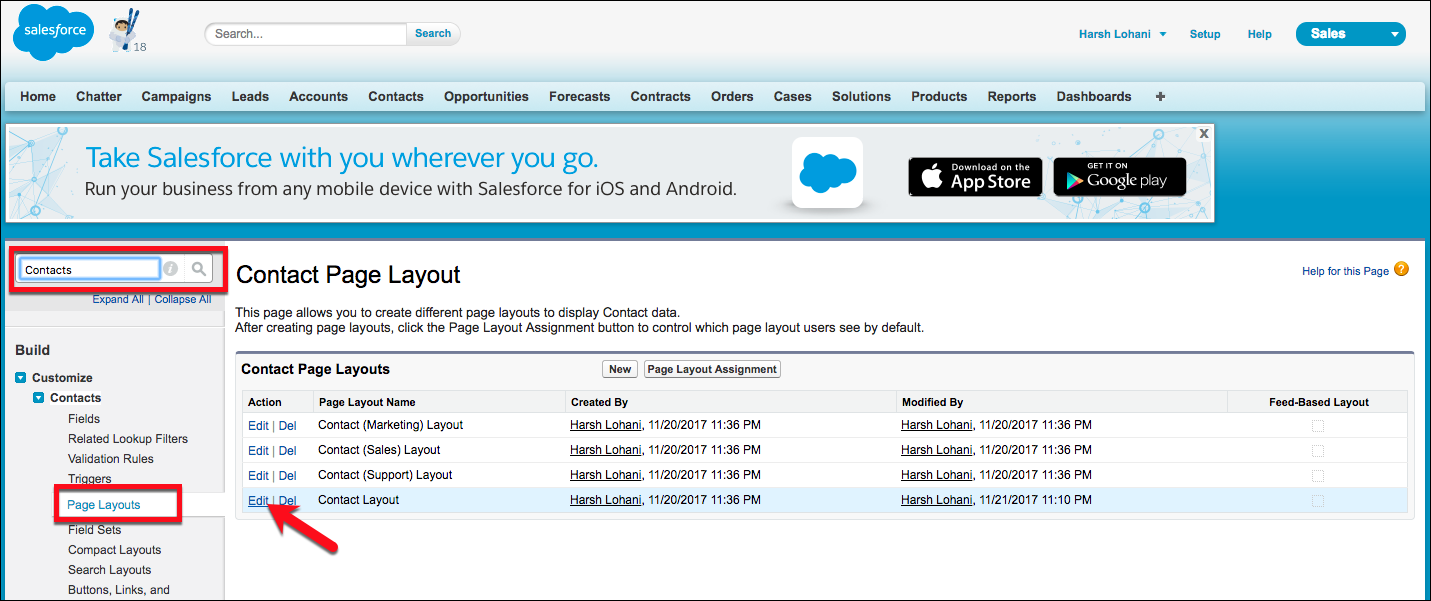Screen dimensions: 1431x601
Task: Click the Salesforce cloud logo
Action: tap(54, 33)
